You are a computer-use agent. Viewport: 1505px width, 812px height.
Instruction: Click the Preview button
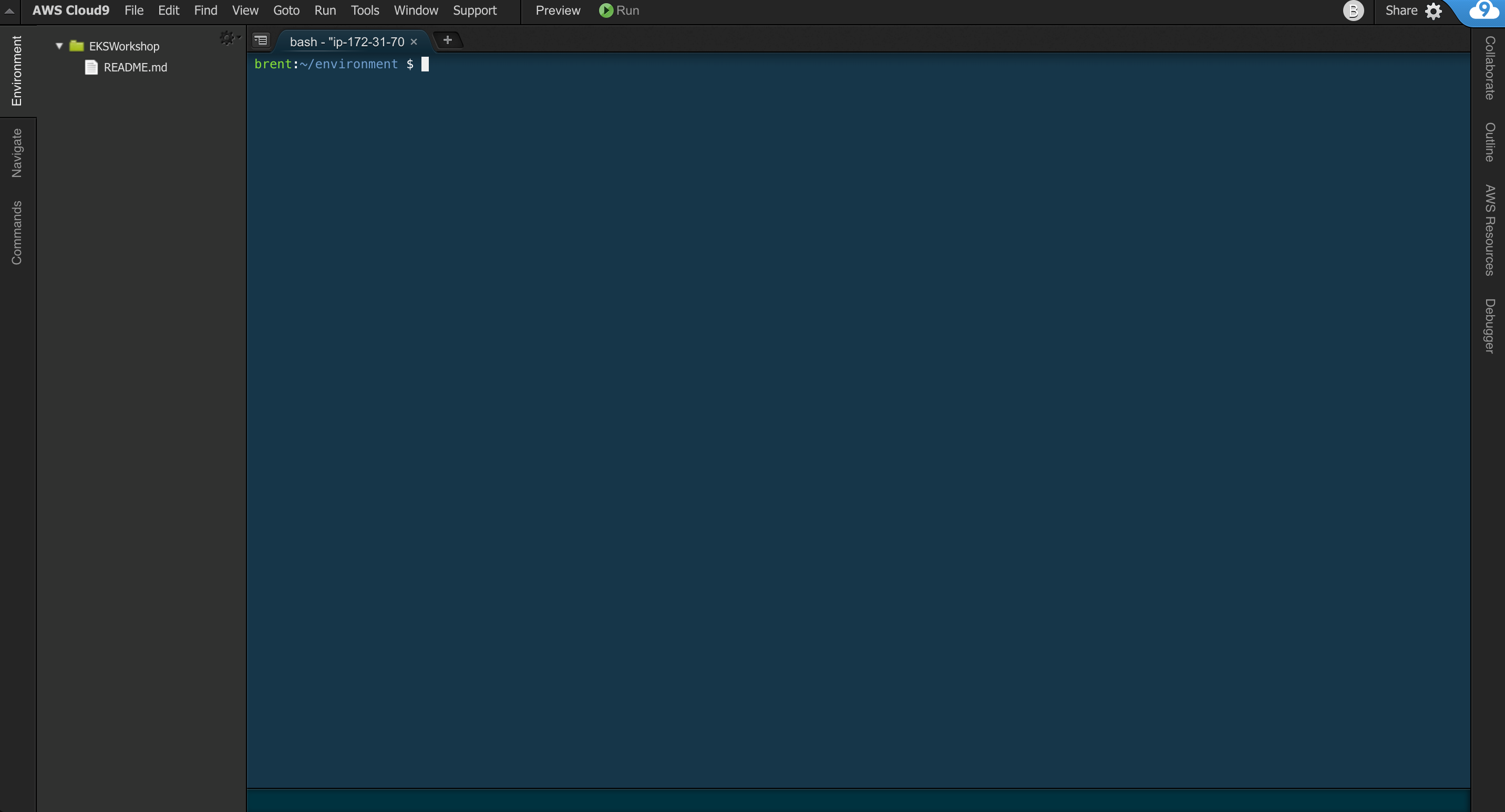click(558, 10)
